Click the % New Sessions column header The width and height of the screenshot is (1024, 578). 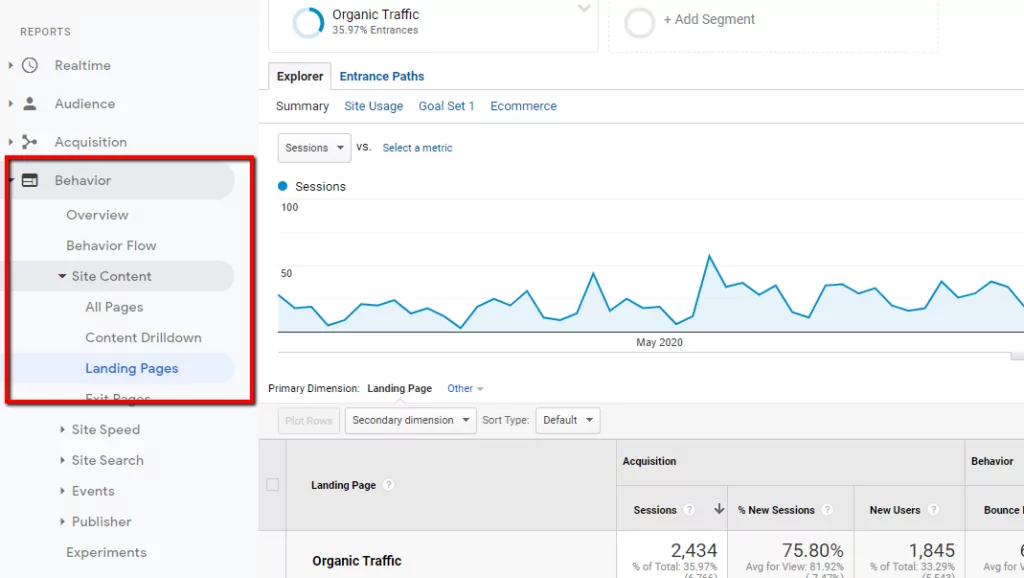tap(776, 510)
